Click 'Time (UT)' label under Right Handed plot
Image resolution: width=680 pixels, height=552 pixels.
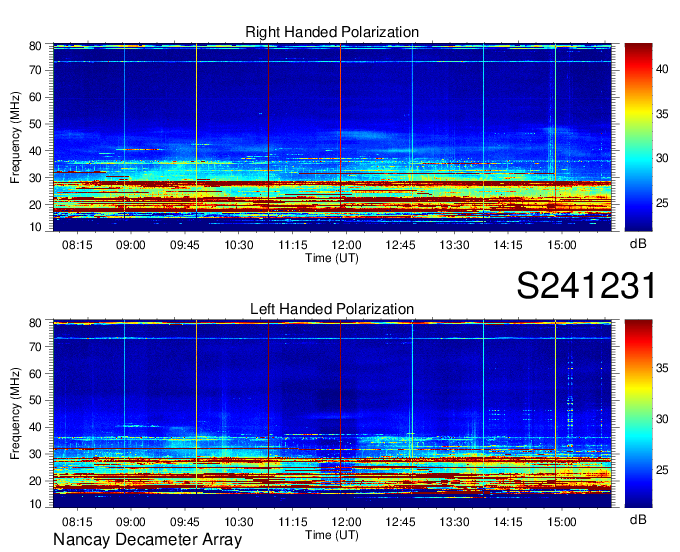332,258
